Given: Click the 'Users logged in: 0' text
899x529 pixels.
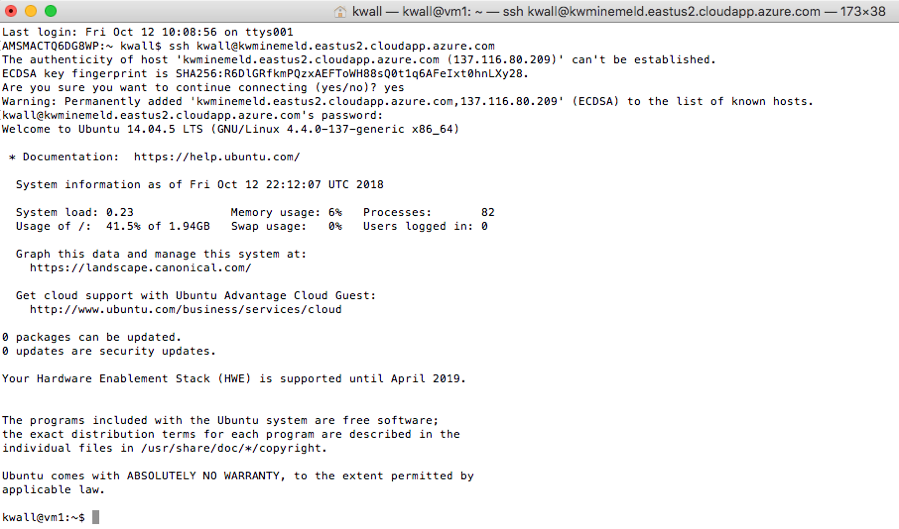Looking at the screenshot, I should pyautogui.click(x=425, y=226).
